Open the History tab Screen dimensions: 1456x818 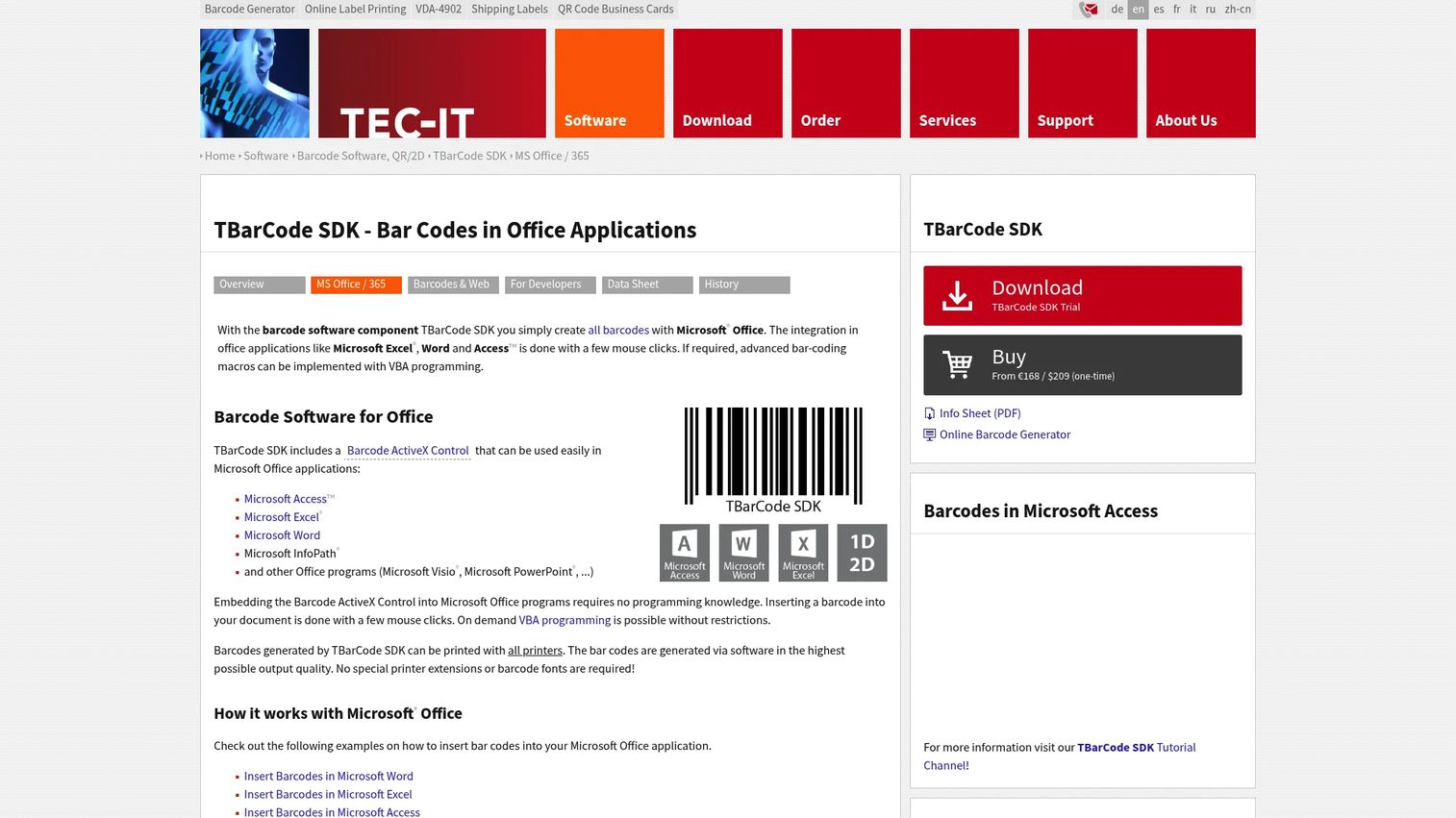pos(745,285)
